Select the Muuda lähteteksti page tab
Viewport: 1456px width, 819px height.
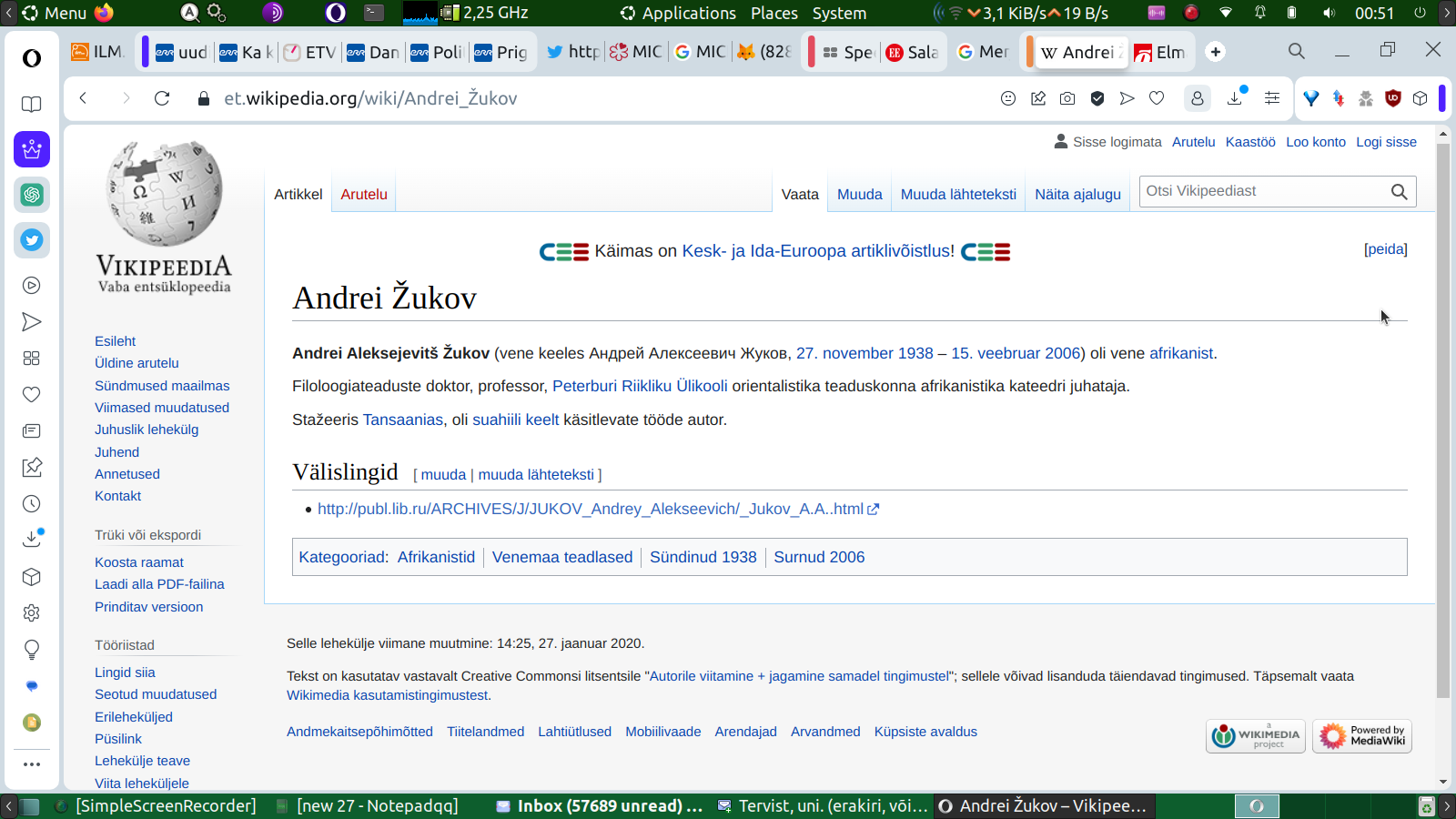point(958,194)
